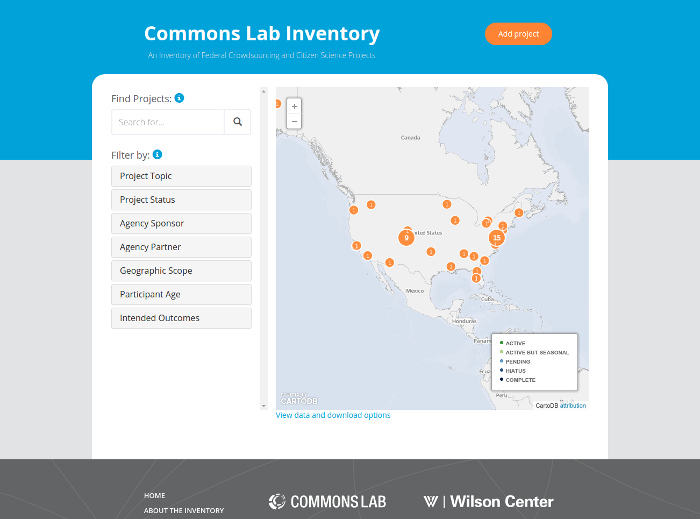Zoom in the map with plus
Viewport: 700px width, 519px height.
coord(294,107)
